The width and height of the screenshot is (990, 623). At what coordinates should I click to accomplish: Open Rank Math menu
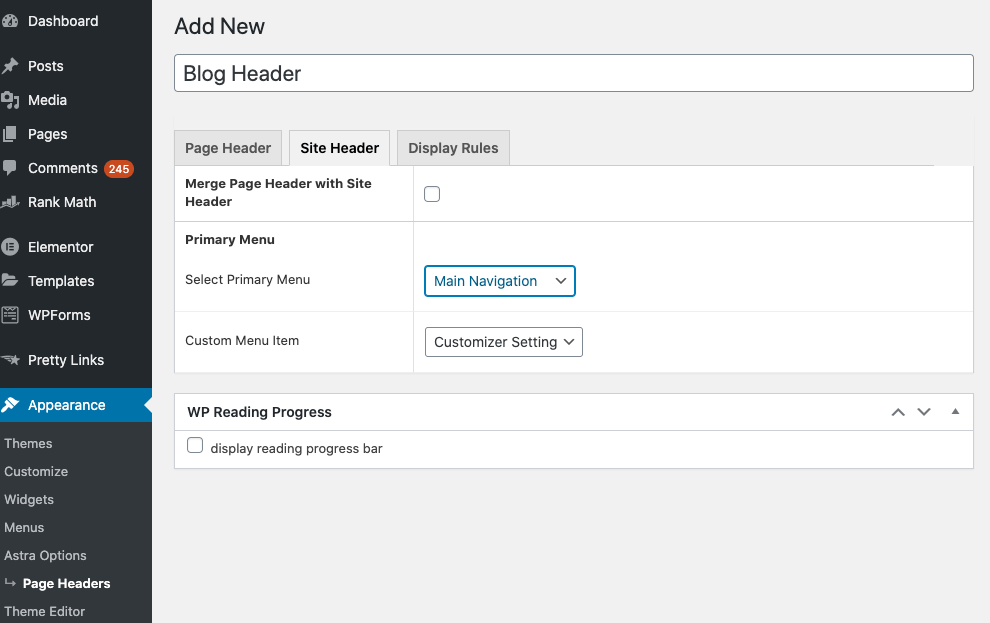click(x=62, y=202)
